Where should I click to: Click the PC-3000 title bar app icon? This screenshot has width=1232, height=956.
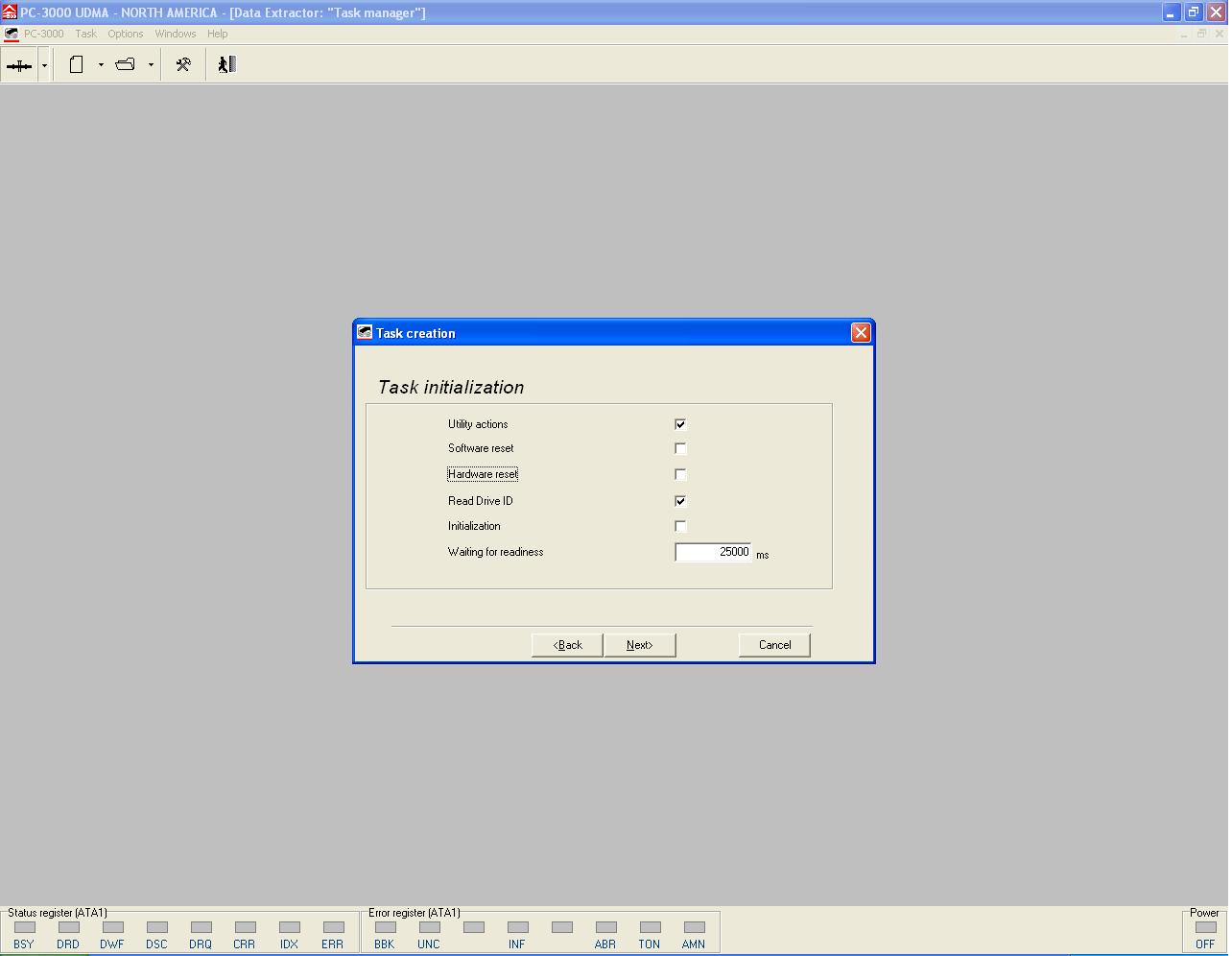[x=10, y=12]
